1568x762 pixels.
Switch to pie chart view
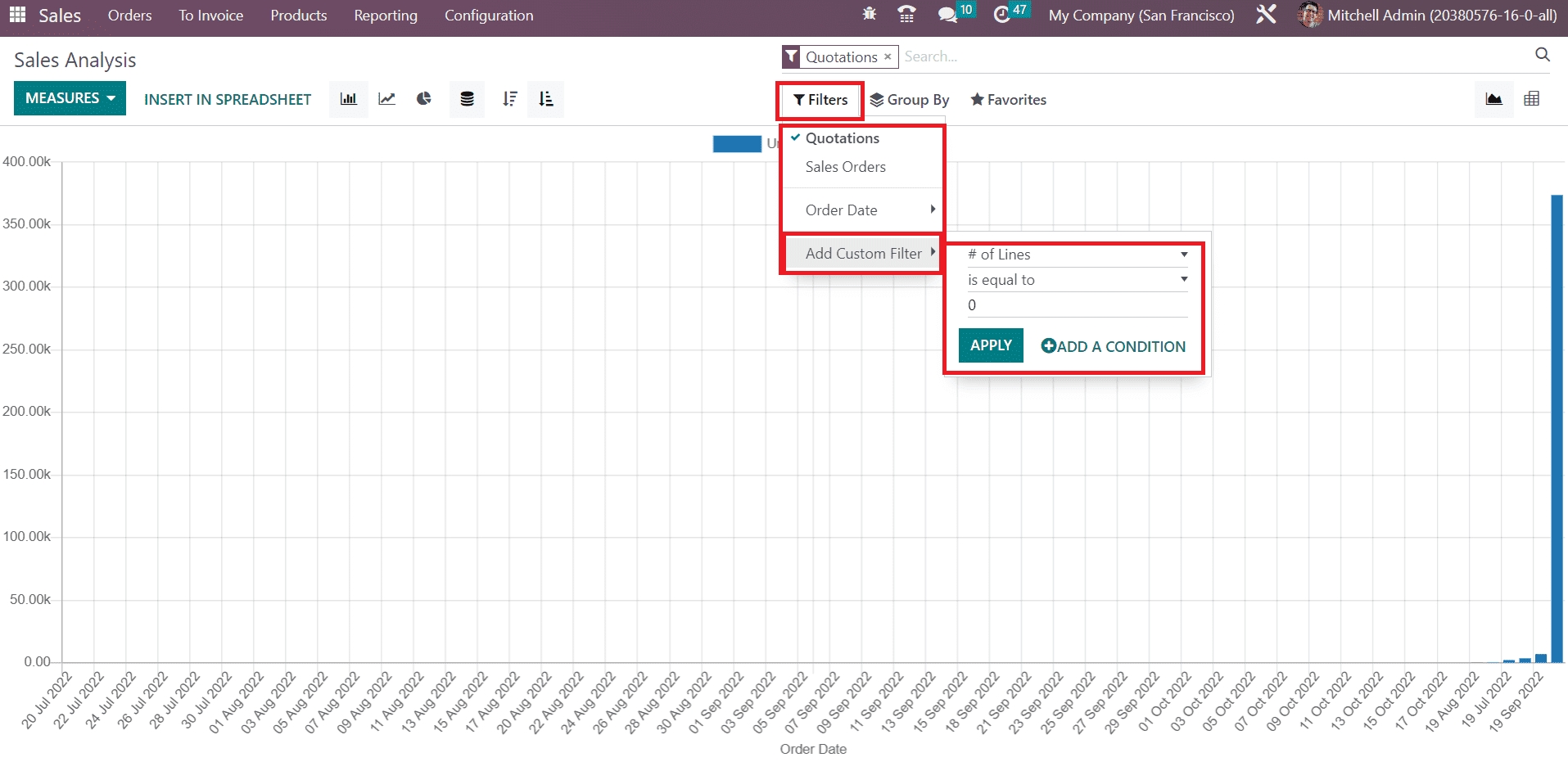tap(423, 99)
